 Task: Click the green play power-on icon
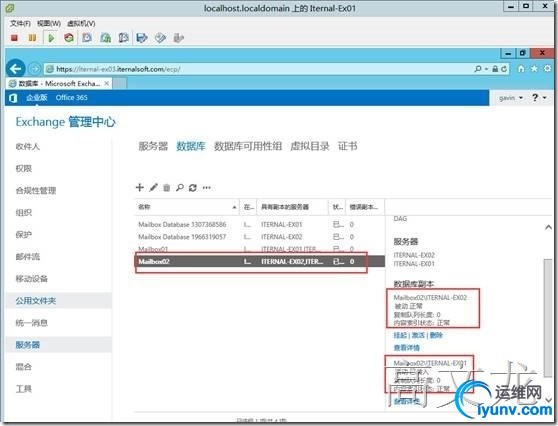click(51, 38)
